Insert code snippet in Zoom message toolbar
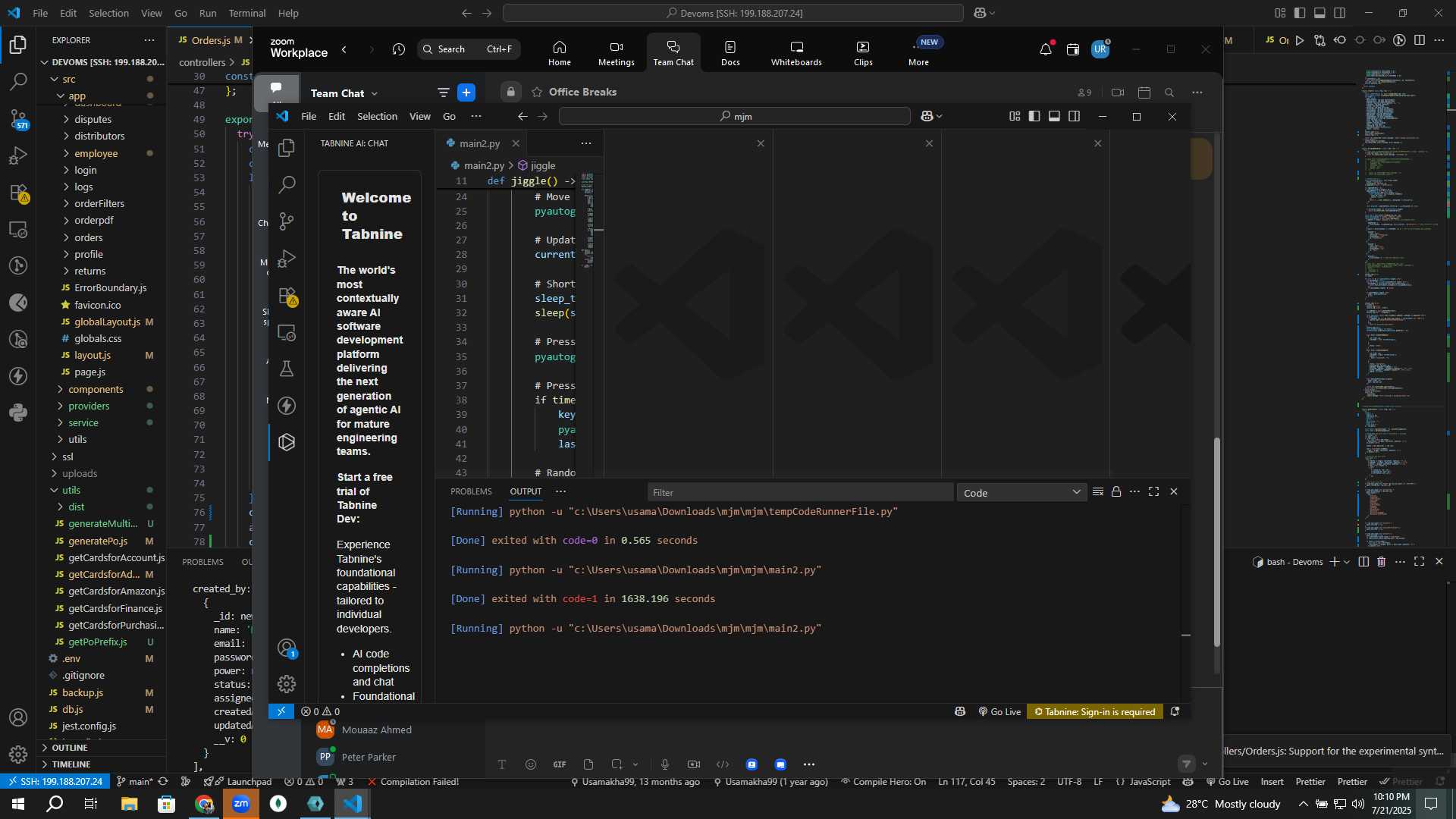This screenshot has width=1456, height=819. click(723, 764)
